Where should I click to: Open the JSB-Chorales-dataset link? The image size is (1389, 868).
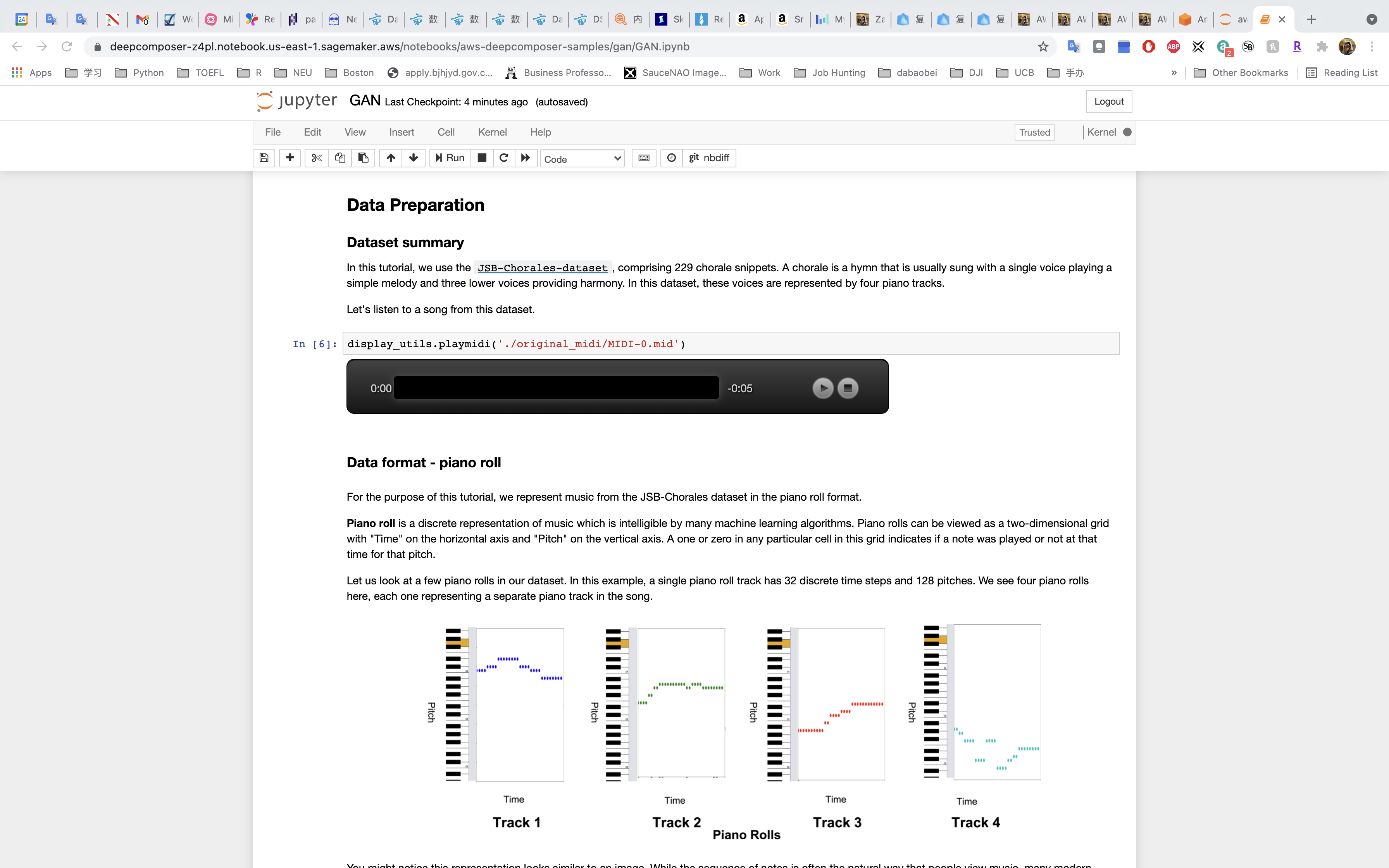click(543, 268)
